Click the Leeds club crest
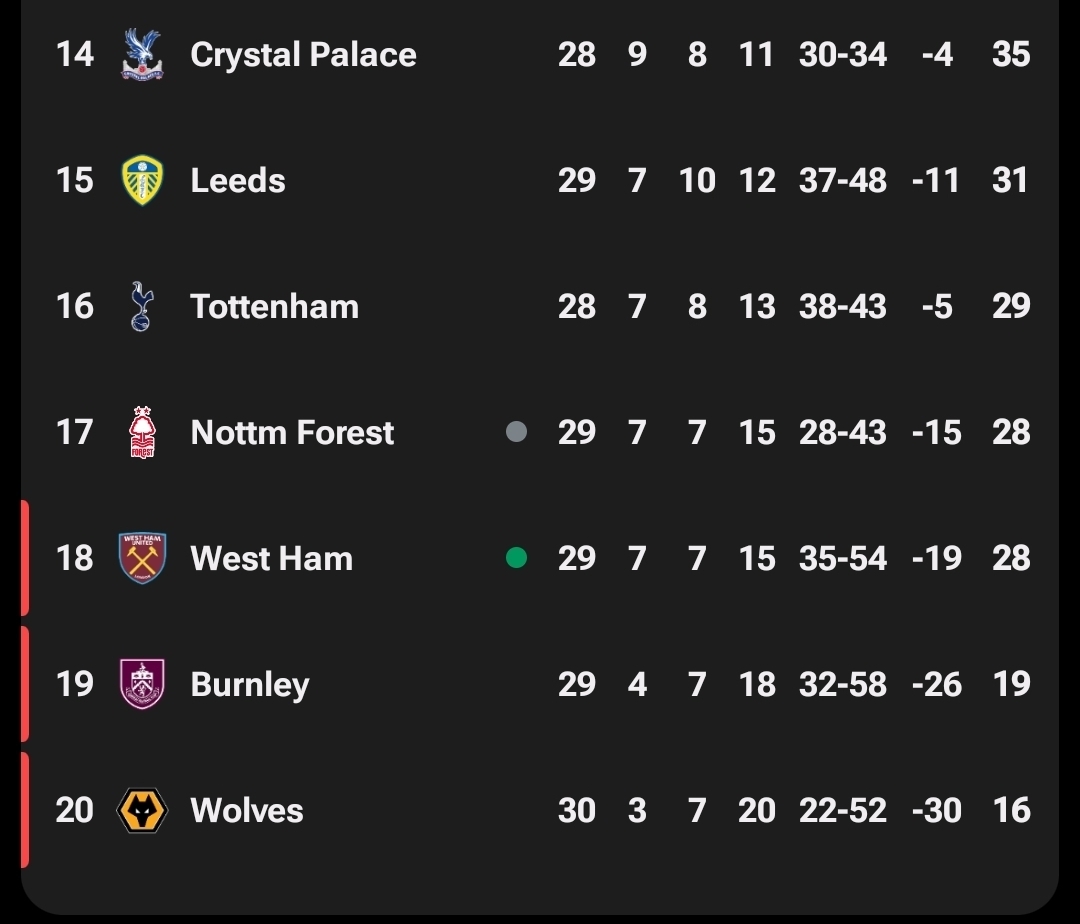Viewport: 1080px width, 924px height. [x=142, y=180]
